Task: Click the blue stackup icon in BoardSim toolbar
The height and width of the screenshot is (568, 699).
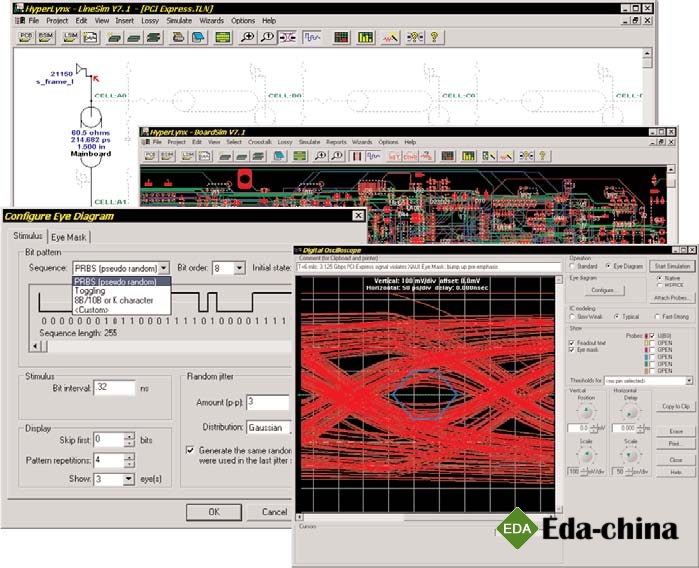Action: tap(279, 156)
